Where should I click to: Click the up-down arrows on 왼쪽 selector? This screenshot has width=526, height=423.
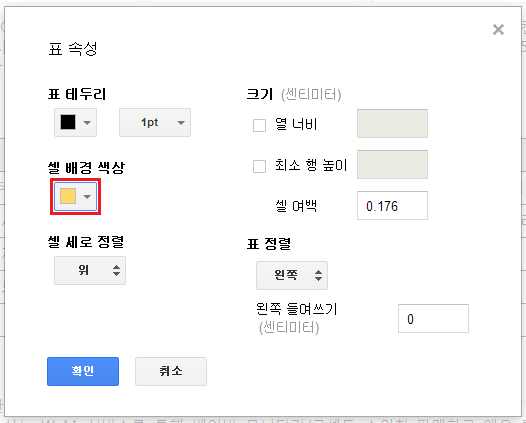coord(318,275)
